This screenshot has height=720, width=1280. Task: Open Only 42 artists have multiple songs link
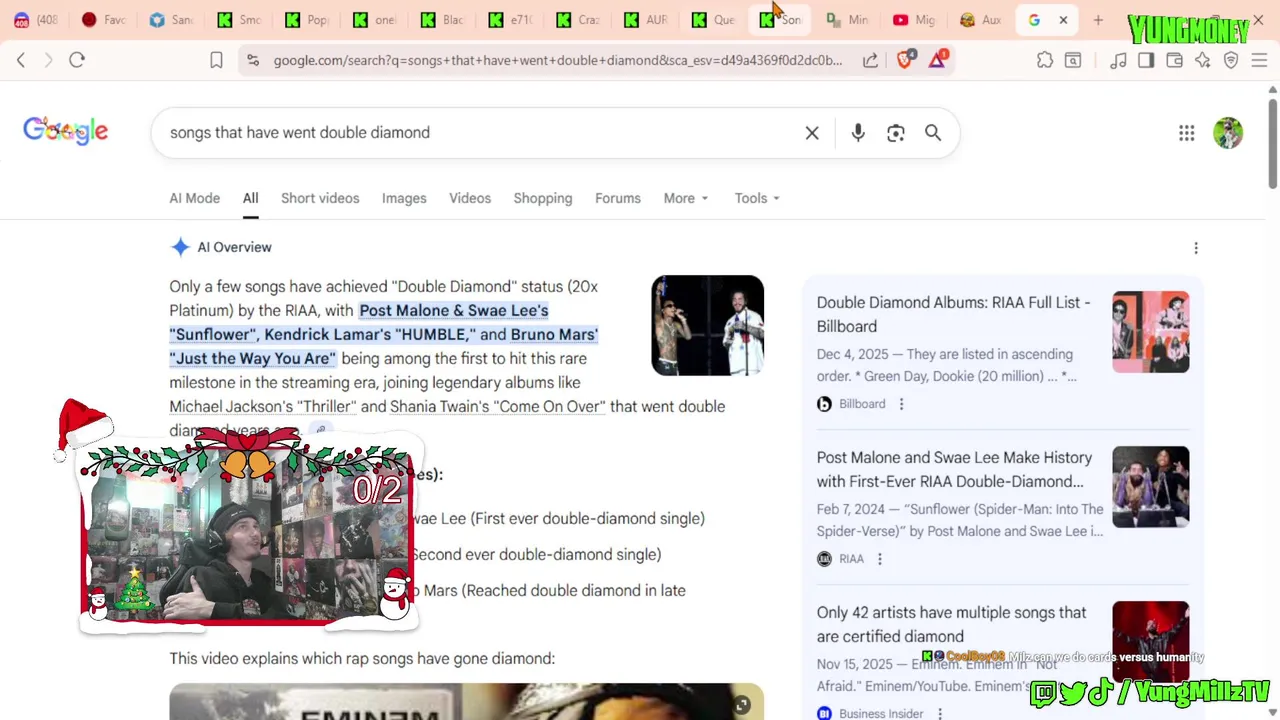[x=951, y=624]
